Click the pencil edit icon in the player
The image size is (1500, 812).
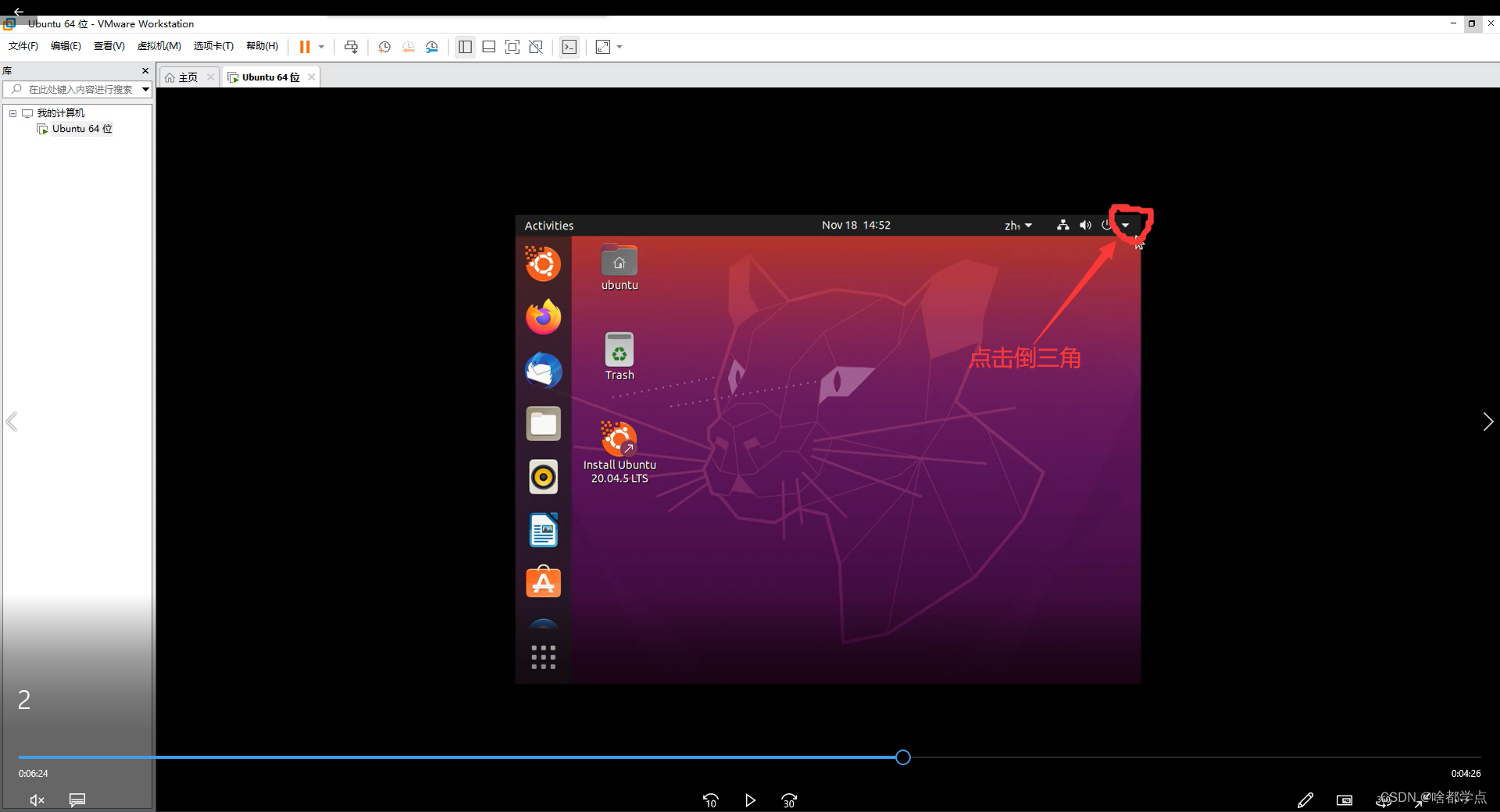(x=1305, y=800)
